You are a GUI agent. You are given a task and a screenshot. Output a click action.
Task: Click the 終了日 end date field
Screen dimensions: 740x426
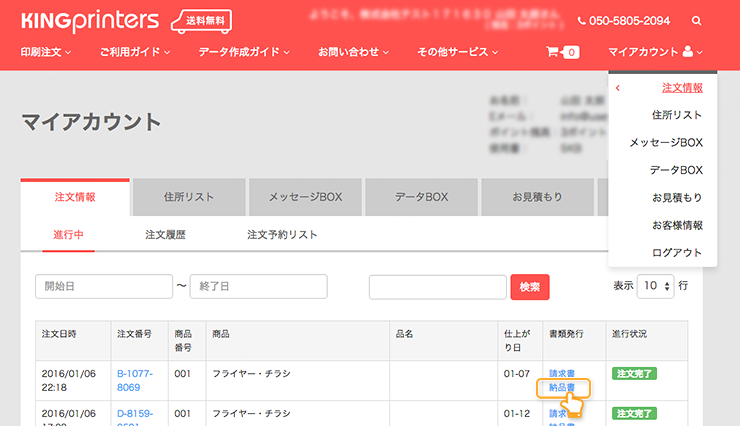coord(258,287)
